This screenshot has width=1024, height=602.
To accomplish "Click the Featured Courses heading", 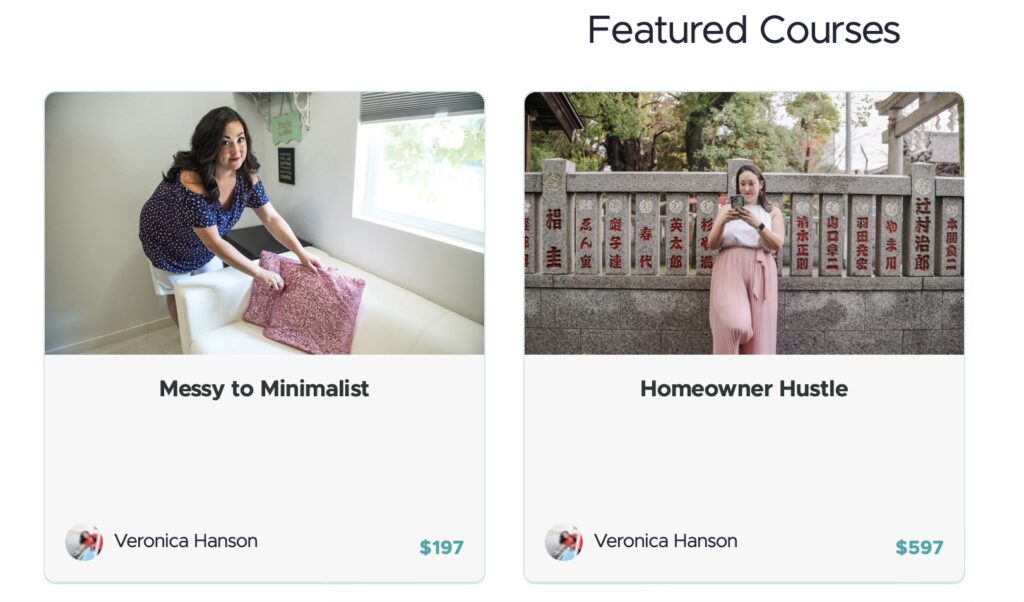I will pyautogui.click(x=743, y=30).
